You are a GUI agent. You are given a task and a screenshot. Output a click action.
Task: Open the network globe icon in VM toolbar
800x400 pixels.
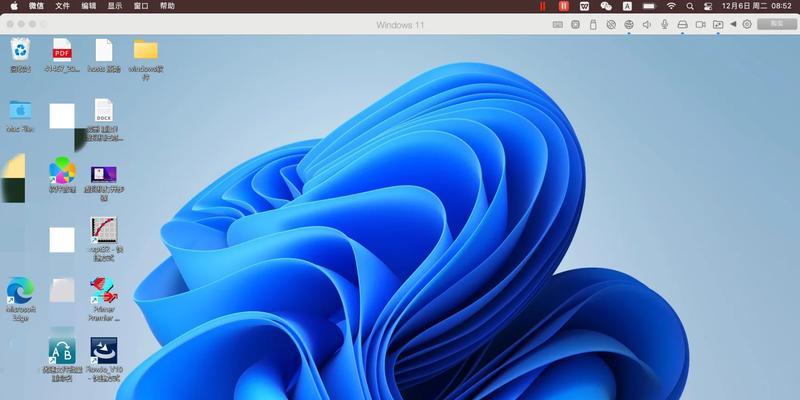coord(629,24)
